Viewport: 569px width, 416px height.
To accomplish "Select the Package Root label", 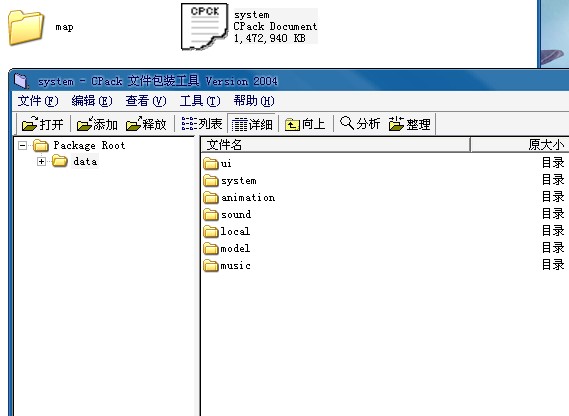I will (x=89, y=146).
